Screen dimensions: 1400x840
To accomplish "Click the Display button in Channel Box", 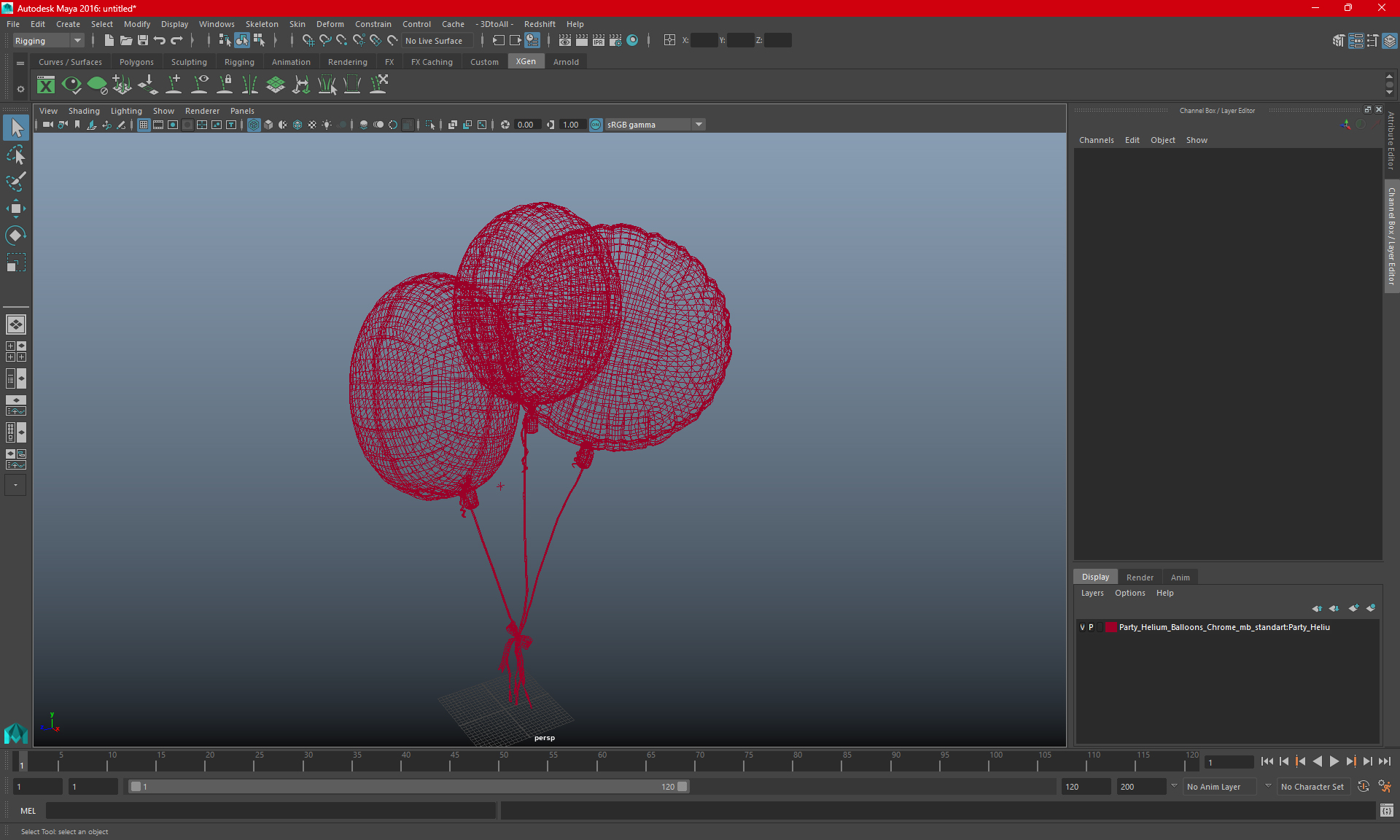I will pos(1095,577).
